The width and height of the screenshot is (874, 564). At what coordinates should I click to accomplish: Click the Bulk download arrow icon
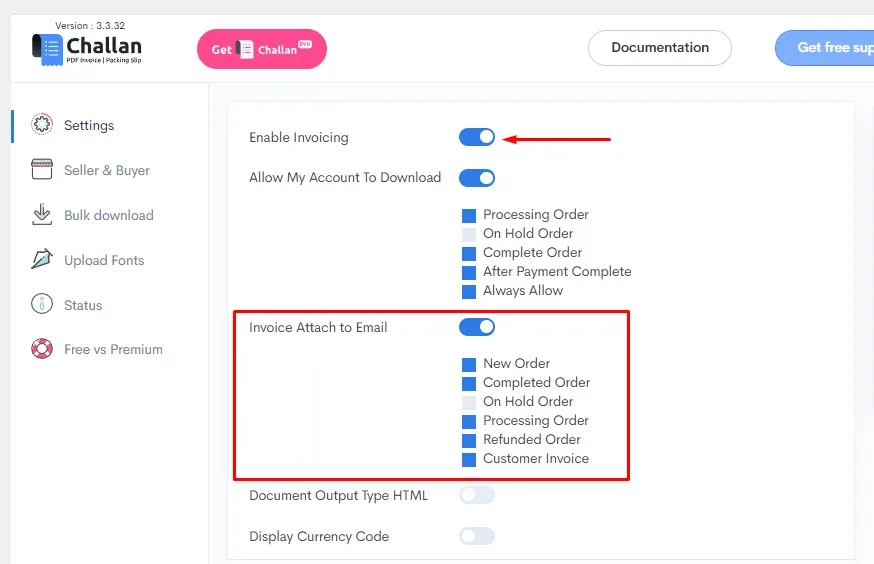tap(42, 215)
